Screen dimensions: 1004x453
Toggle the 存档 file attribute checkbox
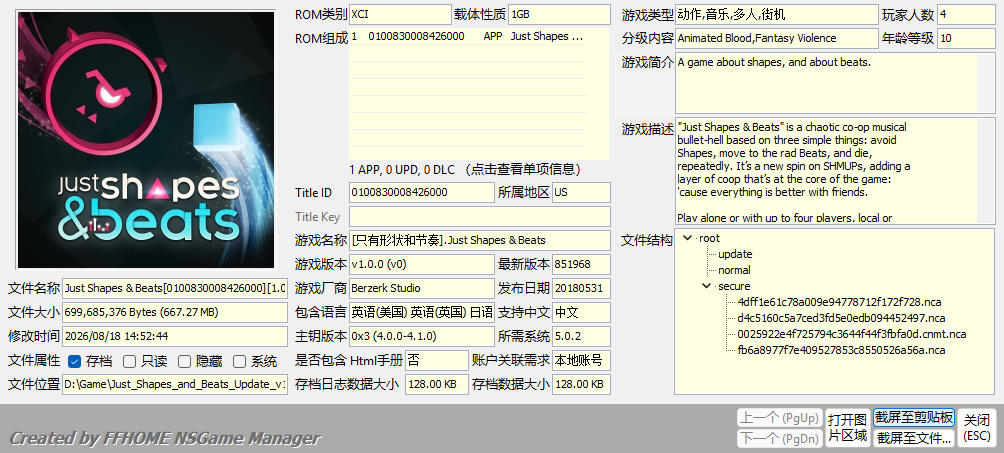click(x=74, y=361)
